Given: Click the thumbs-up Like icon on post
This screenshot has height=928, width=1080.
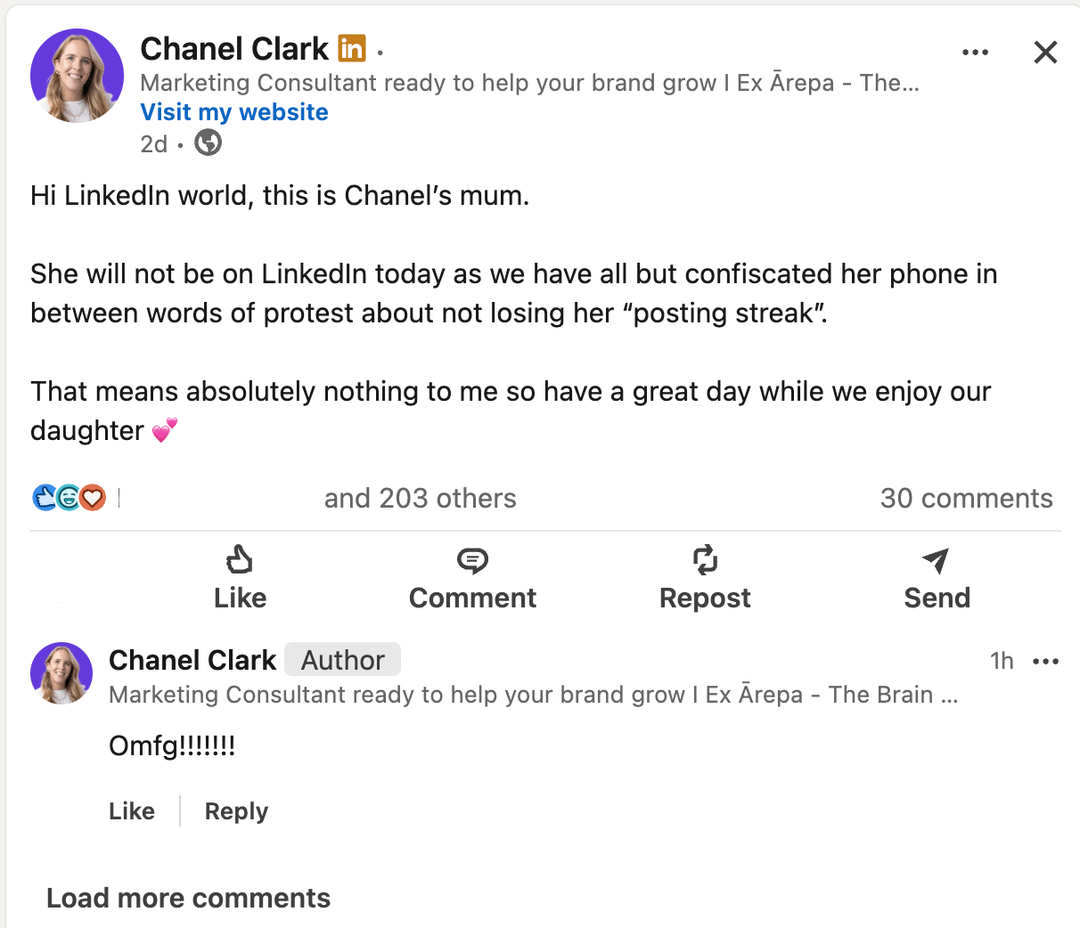Looking at the screenshot, I should [x=240, y=559].
